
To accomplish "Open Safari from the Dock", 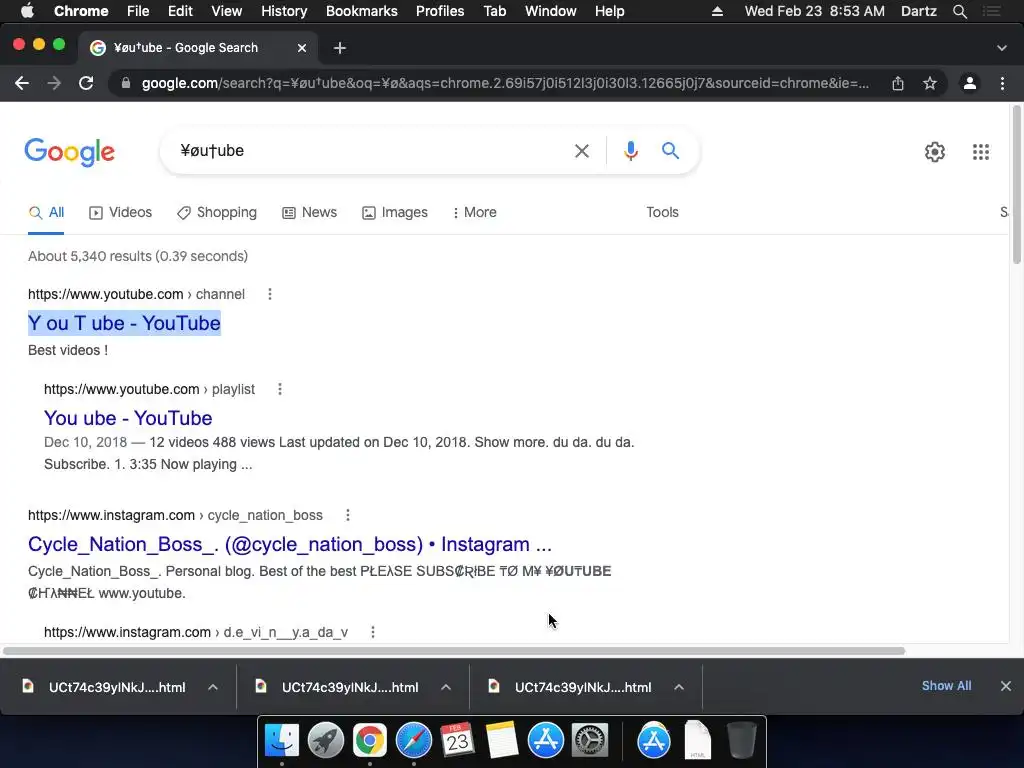I will (x=413, y=741).
